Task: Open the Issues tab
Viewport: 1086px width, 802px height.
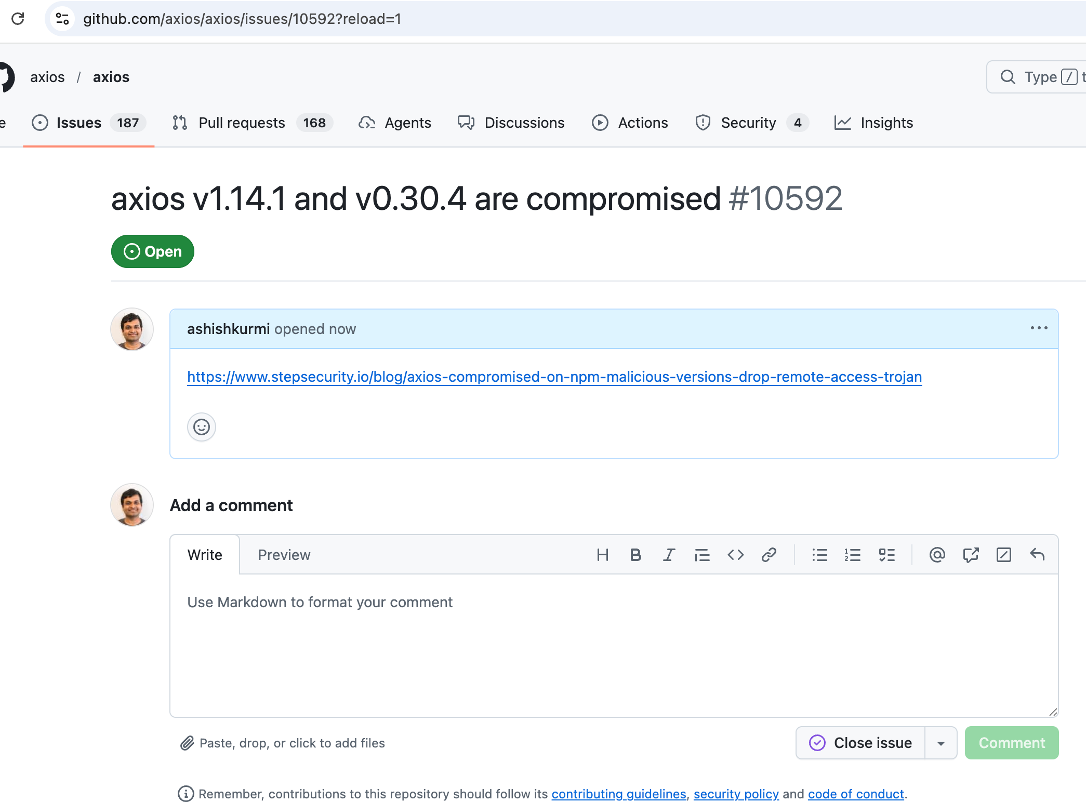Action: point(89,123)
